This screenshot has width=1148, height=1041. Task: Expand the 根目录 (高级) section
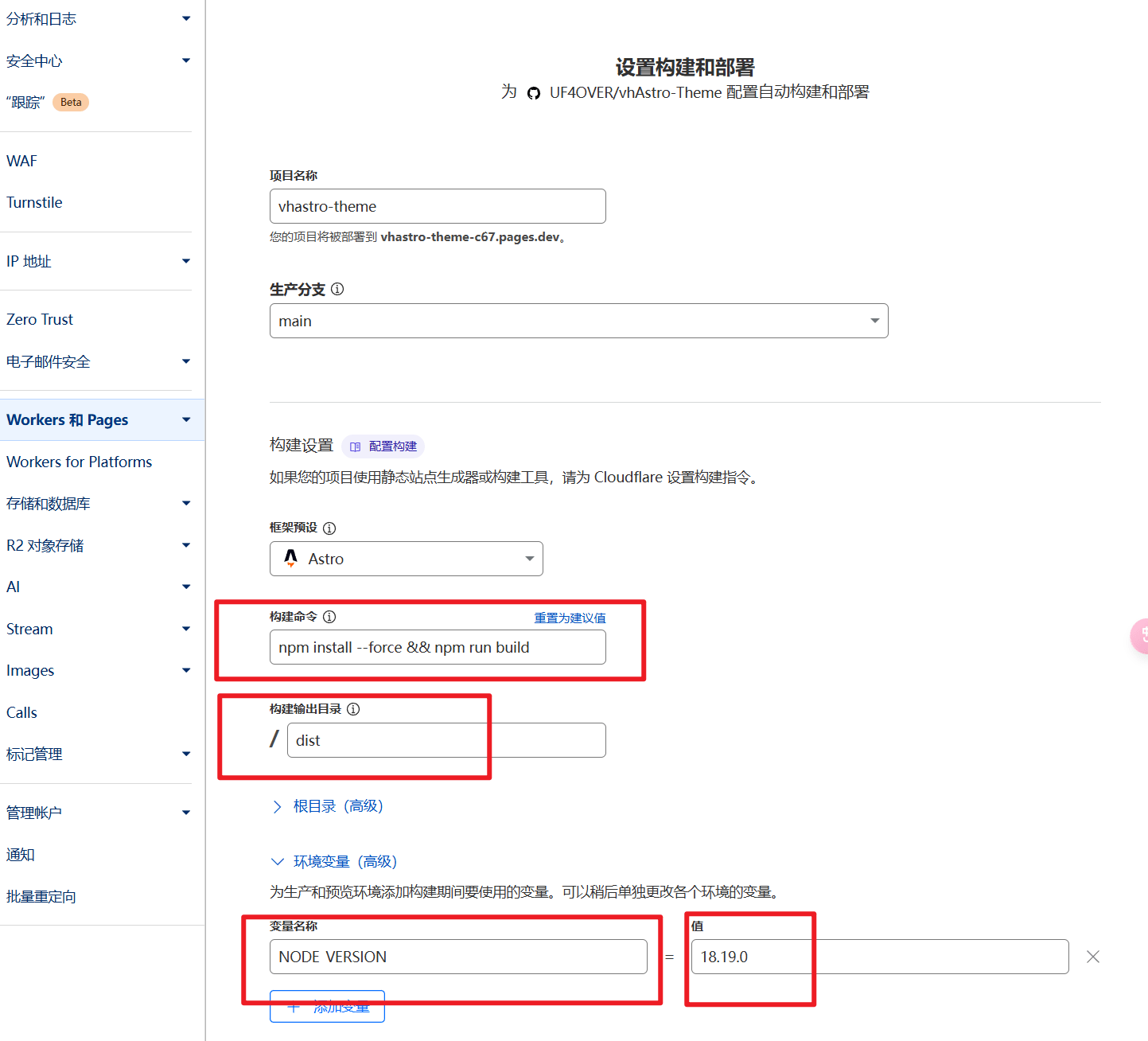point(328,806)
